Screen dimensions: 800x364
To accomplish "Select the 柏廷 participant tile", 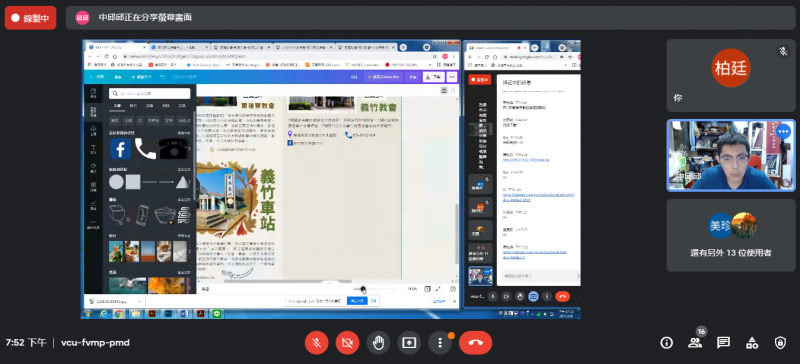I will [x=731, y=76].
